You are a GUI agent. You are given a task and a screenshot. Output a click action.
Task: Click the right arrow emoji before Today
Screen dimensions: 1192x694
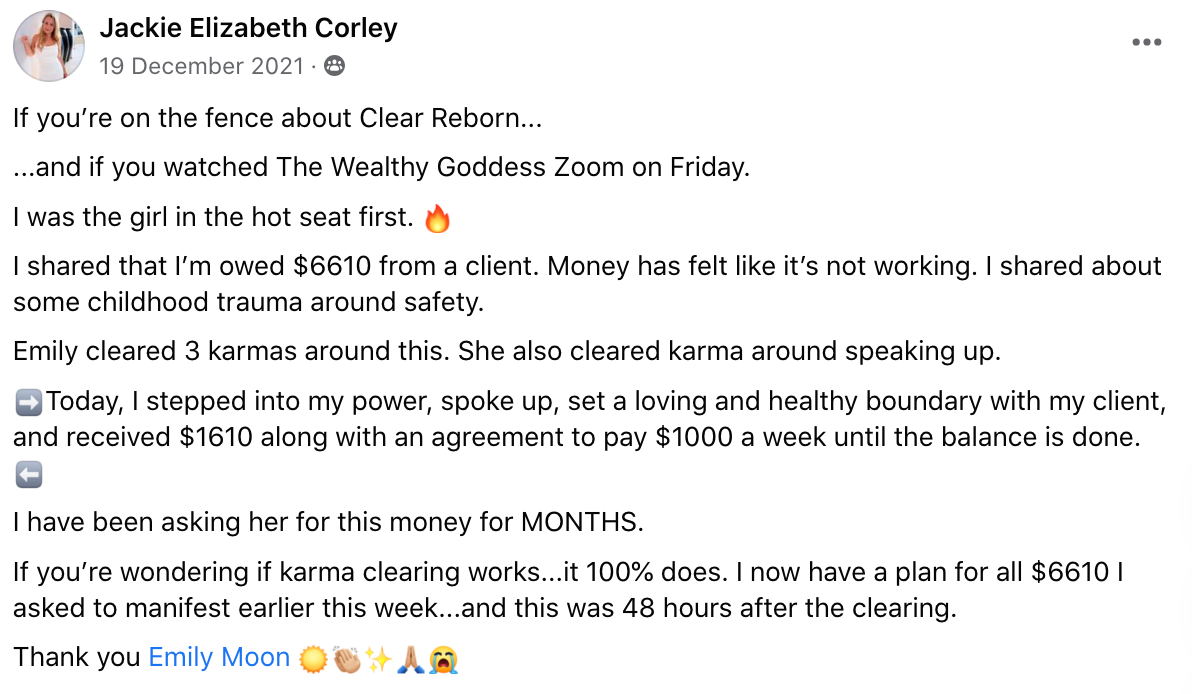(29, 402)
